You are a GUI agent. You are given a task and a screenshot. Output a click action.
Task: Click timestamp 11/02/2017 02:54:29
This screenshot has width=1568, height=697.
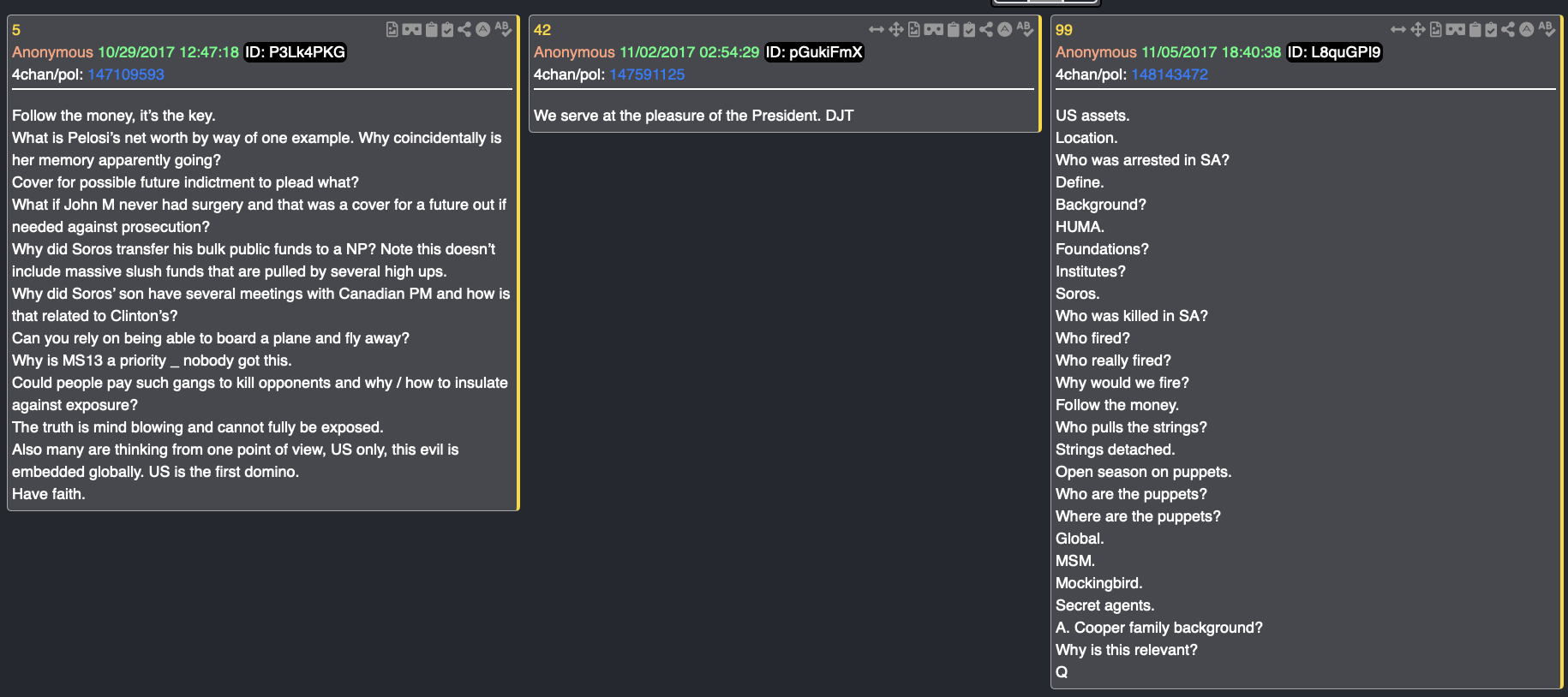coord(689,52)
